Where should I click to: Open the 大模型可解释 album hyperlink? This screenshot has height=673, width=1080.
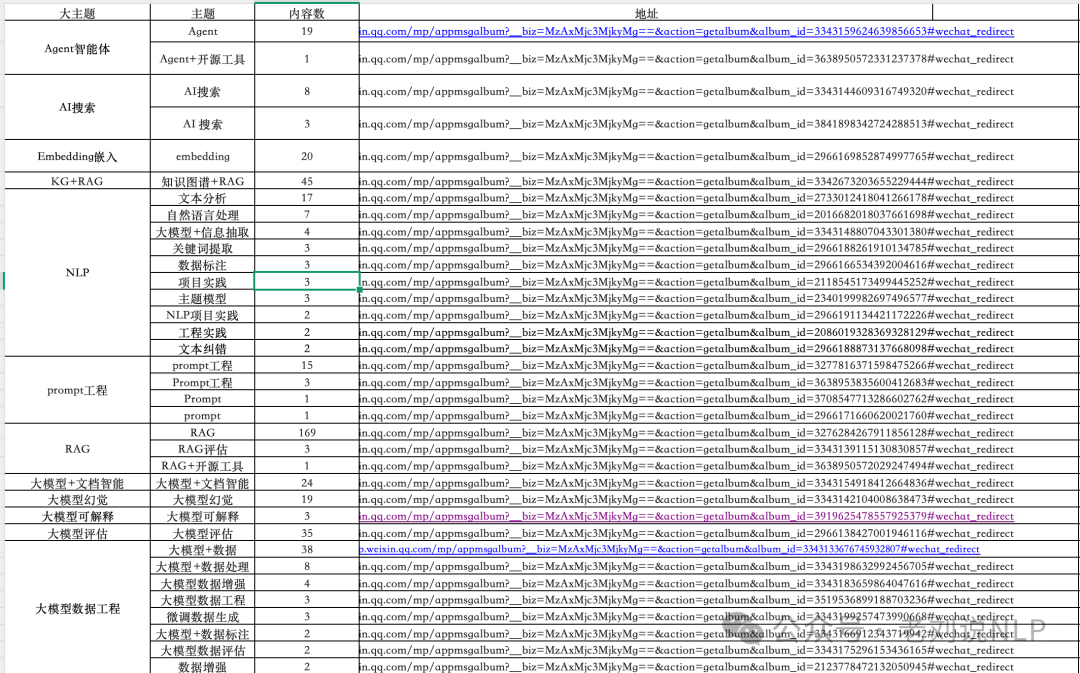690,516
